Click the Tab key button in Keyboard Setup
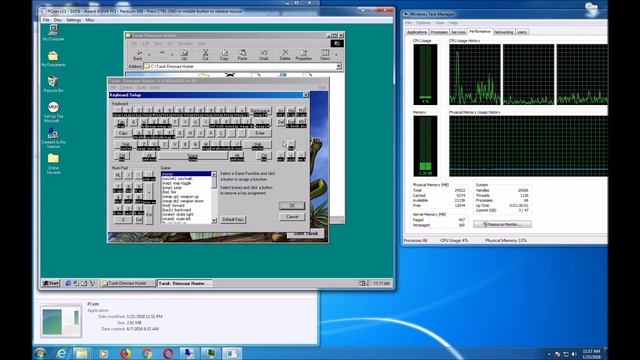Image resolution: width=640 pixels, height=360 pixels. (x=120, y=122)
